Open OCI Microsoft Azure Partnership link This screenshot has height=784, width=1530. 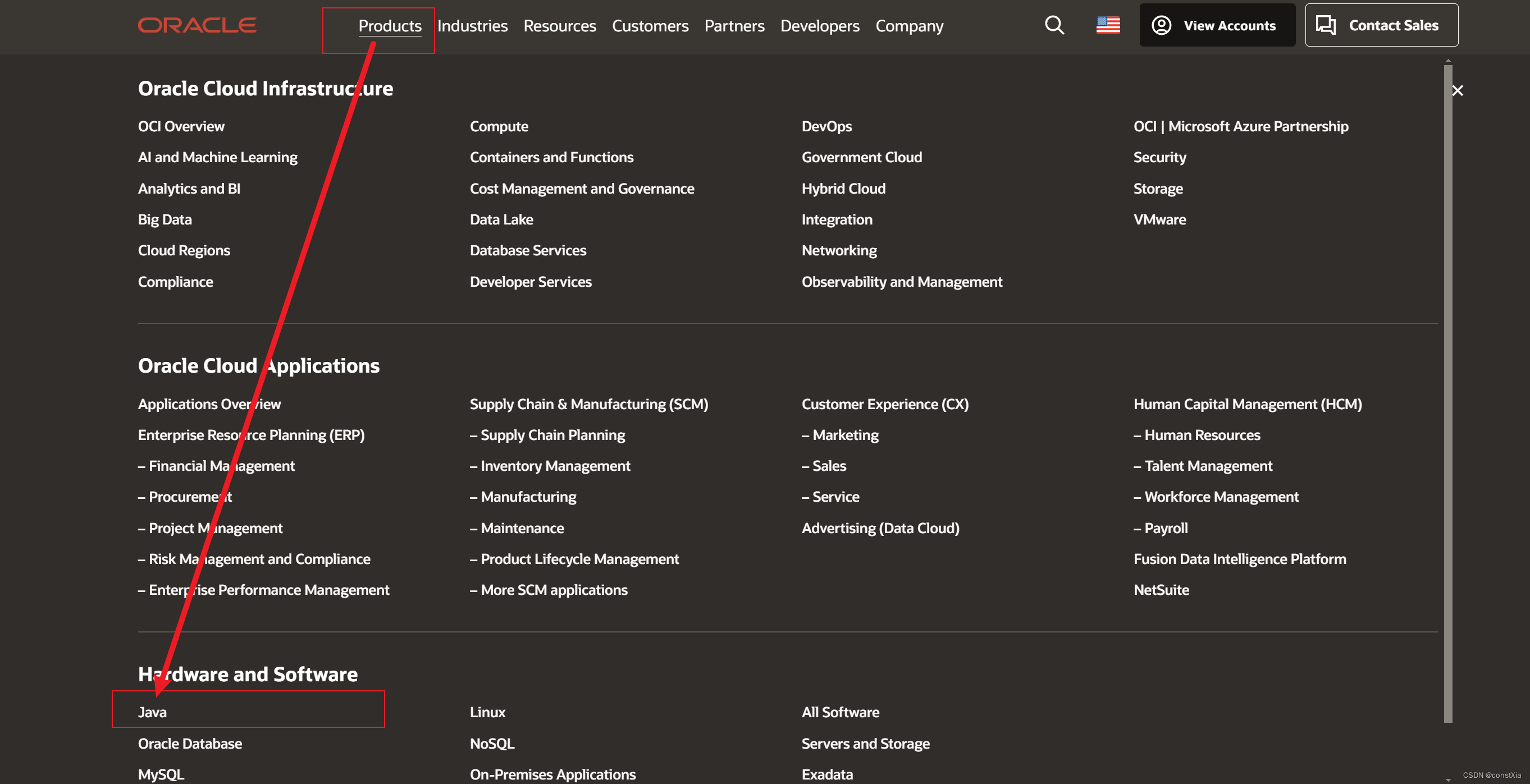click(1241, 126)
